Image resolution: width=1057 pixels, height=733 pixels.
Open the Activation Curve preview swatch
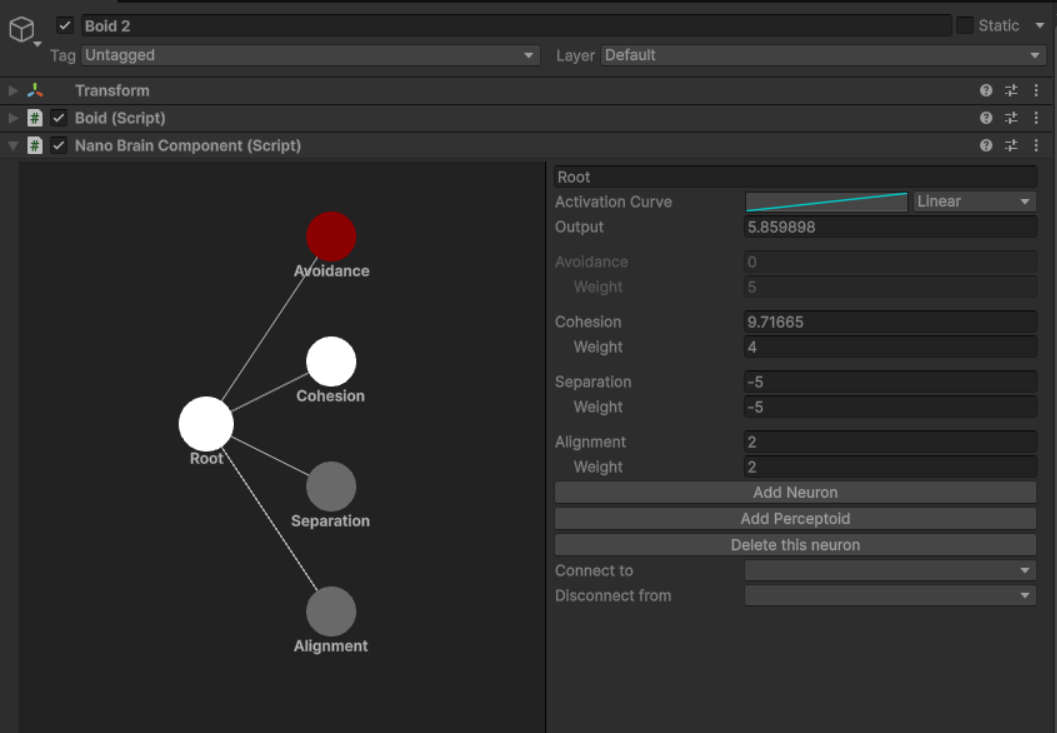click(x=826, y=202)
